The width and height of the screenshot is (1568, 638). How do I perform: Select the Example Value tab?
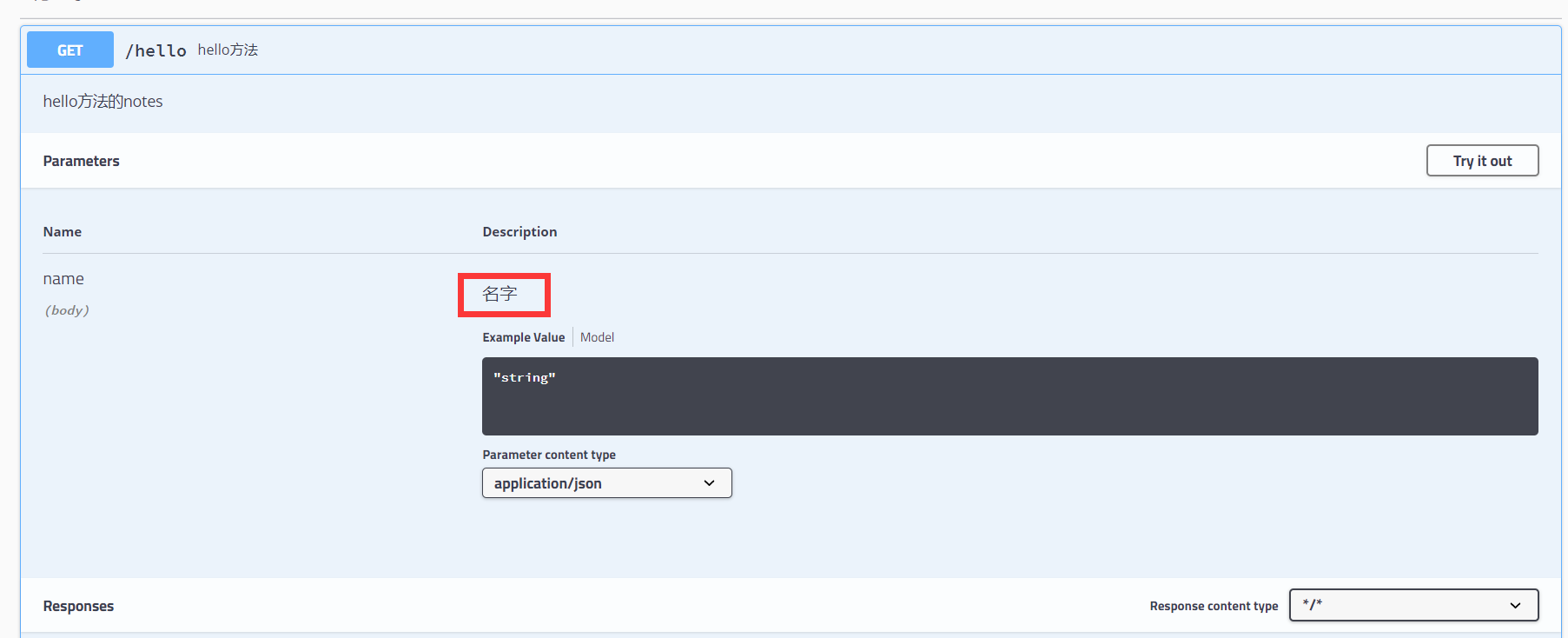[523, 337]
